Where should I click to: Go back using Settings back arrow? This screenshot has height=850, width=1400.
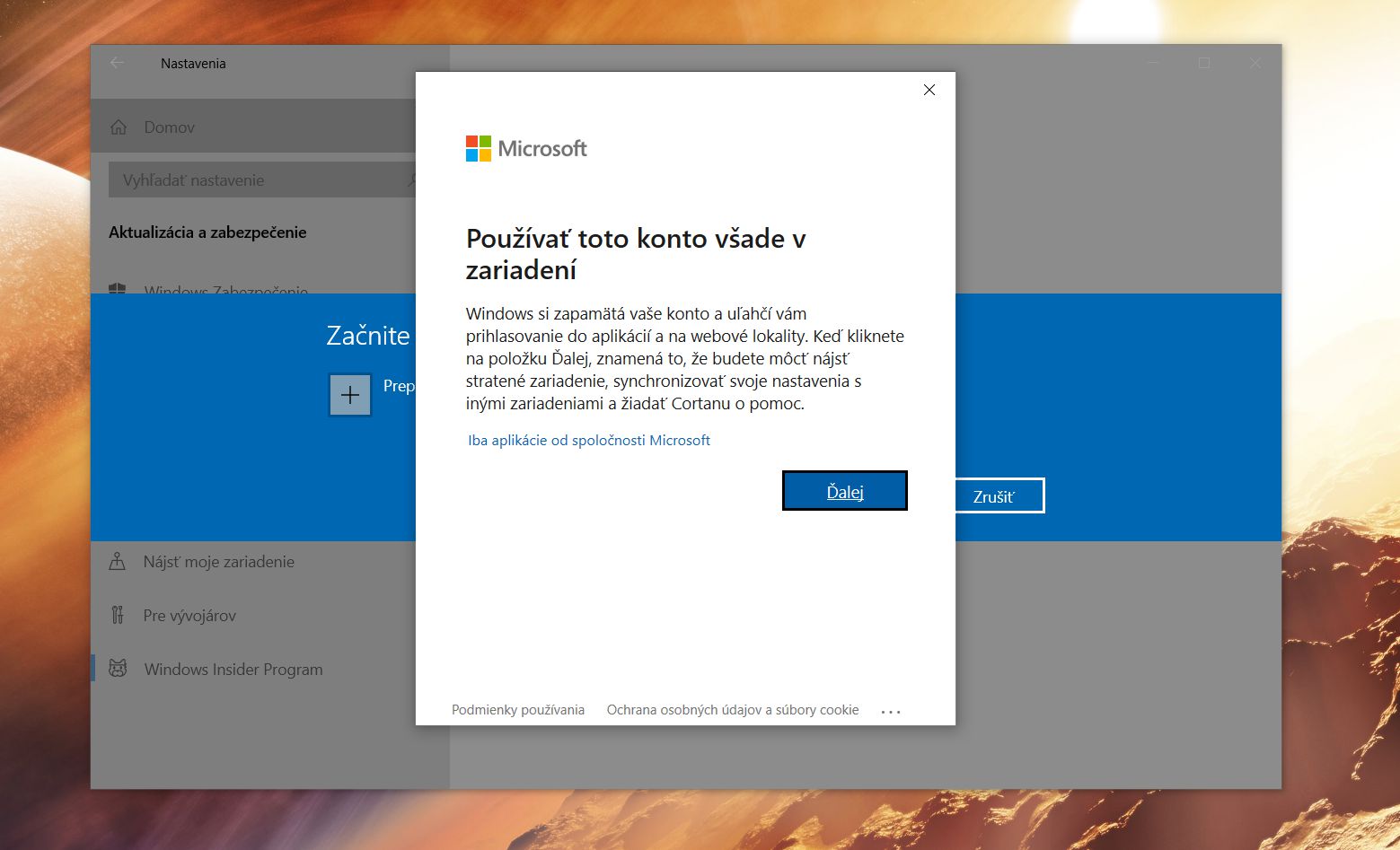click(118, 63)
